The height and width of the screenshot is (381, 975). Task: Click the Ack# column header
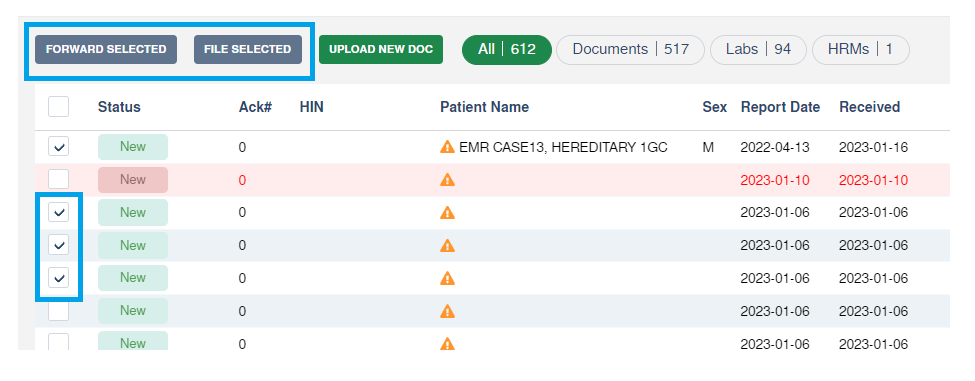pyautogui.click(x=255, y=107)
